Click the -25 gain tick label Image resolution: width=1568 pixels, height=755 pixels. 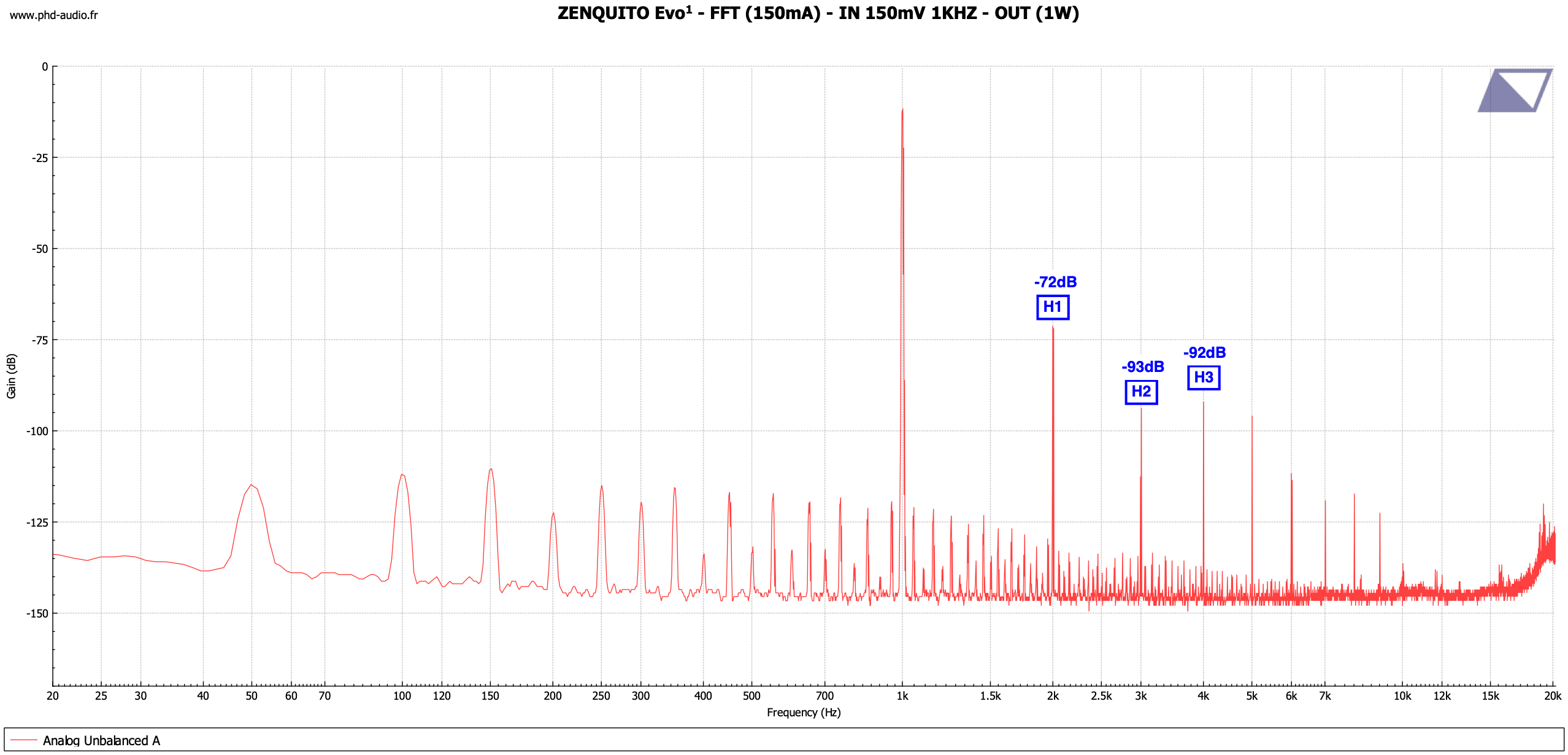click(x=40, y=158)
